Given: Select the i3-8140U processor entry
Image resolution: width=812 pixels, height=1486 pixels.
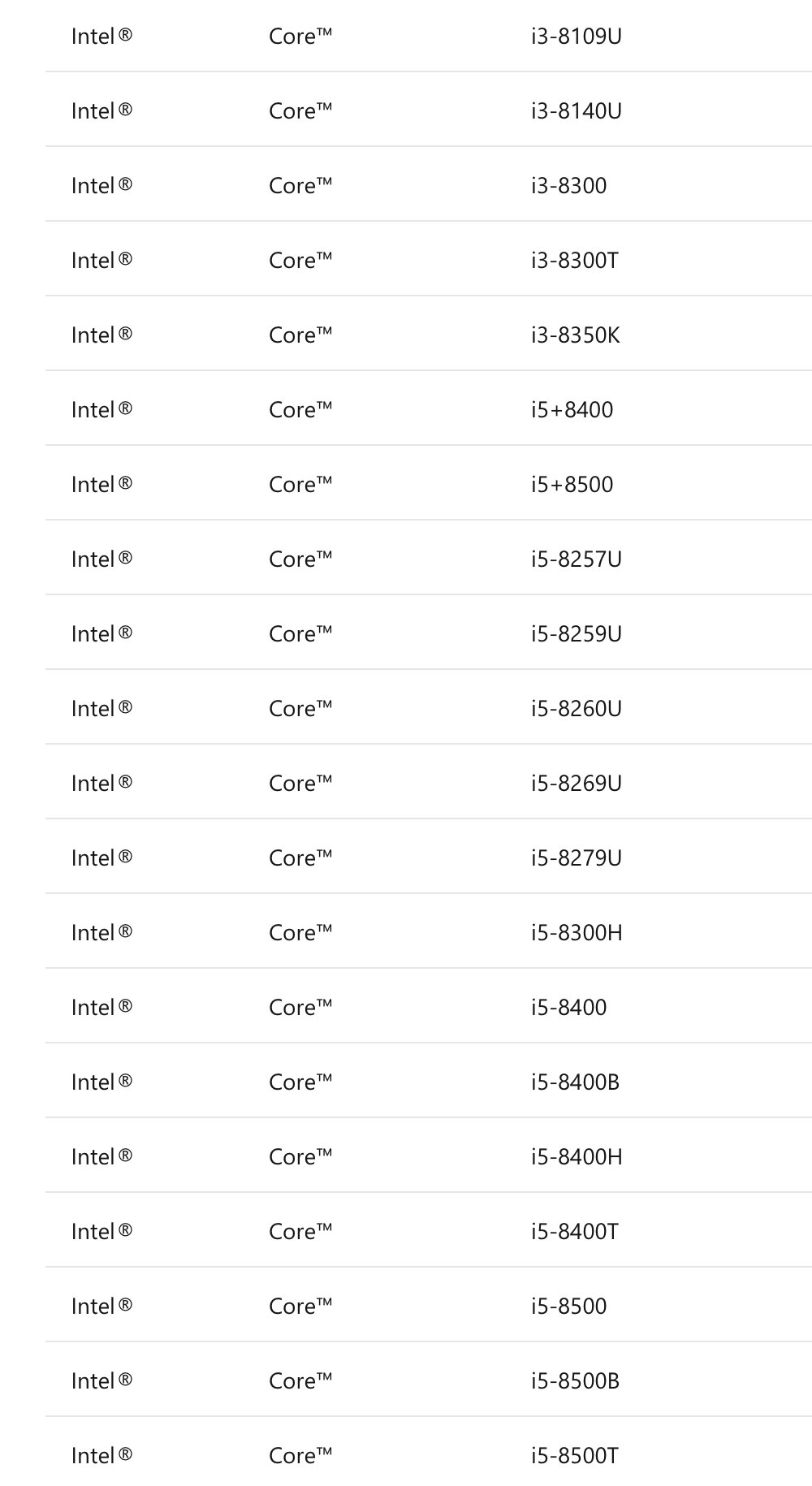Looking at the screenshot, I should tap(576, 111).
